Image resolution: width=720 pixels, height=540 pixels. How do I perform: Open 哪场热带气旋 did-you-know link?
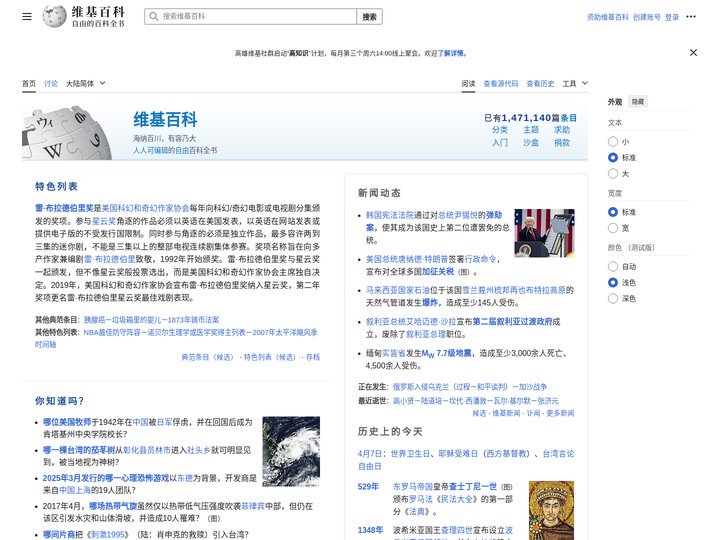click(x=113, y=506)
